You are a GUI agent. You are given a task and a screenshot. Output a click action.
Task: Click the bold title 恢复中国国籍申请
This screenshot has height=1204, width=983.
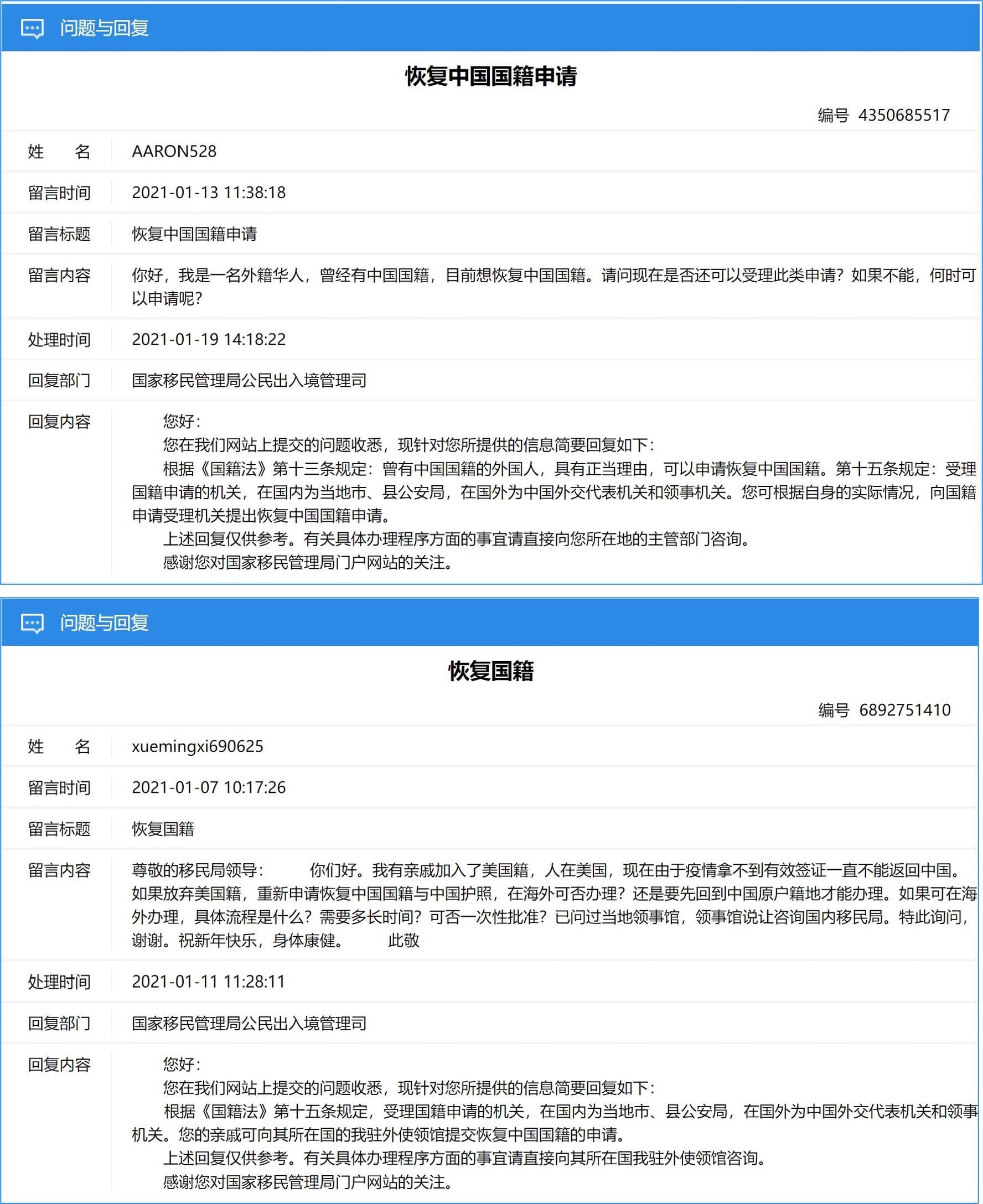click(491, 76)
